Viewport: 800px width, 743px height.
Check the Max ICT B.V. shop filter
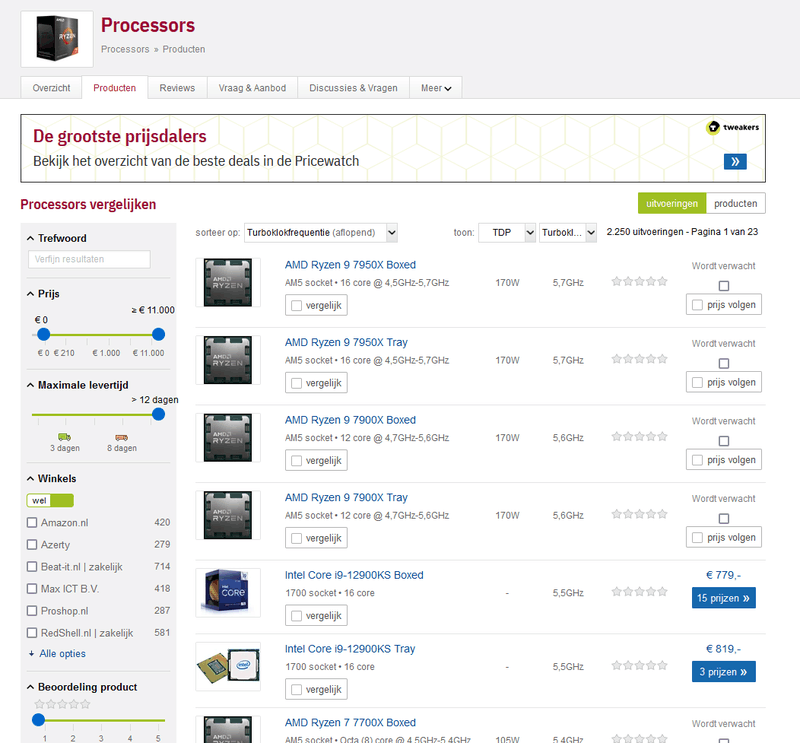[x=32, y=589]
